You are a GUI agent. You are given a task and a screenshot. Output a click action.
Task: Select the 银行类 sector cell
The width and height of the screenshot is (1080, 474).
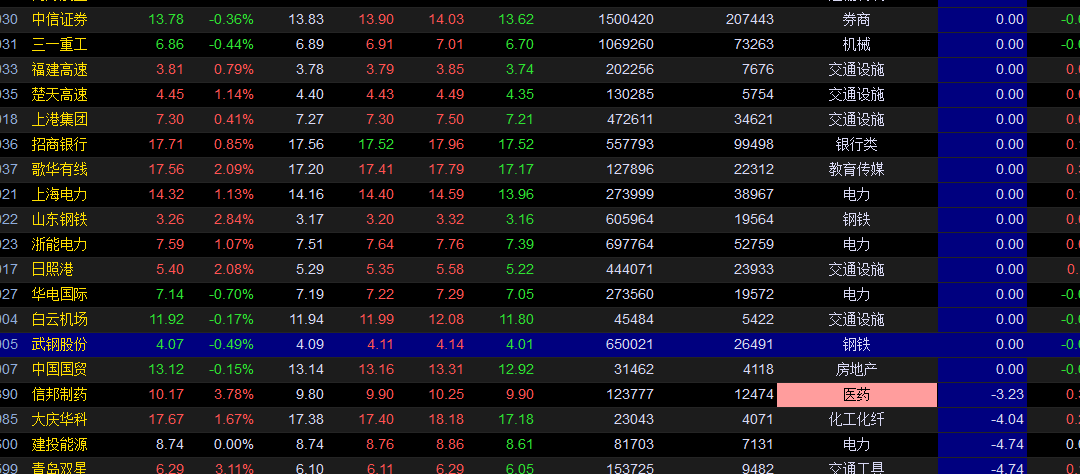[856, 144]
